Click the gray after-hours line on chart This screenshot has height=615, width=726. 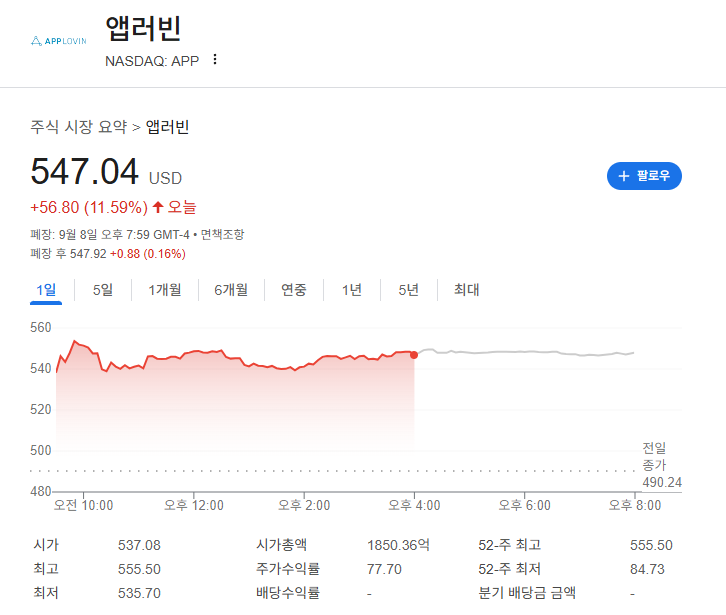[520, 353]
